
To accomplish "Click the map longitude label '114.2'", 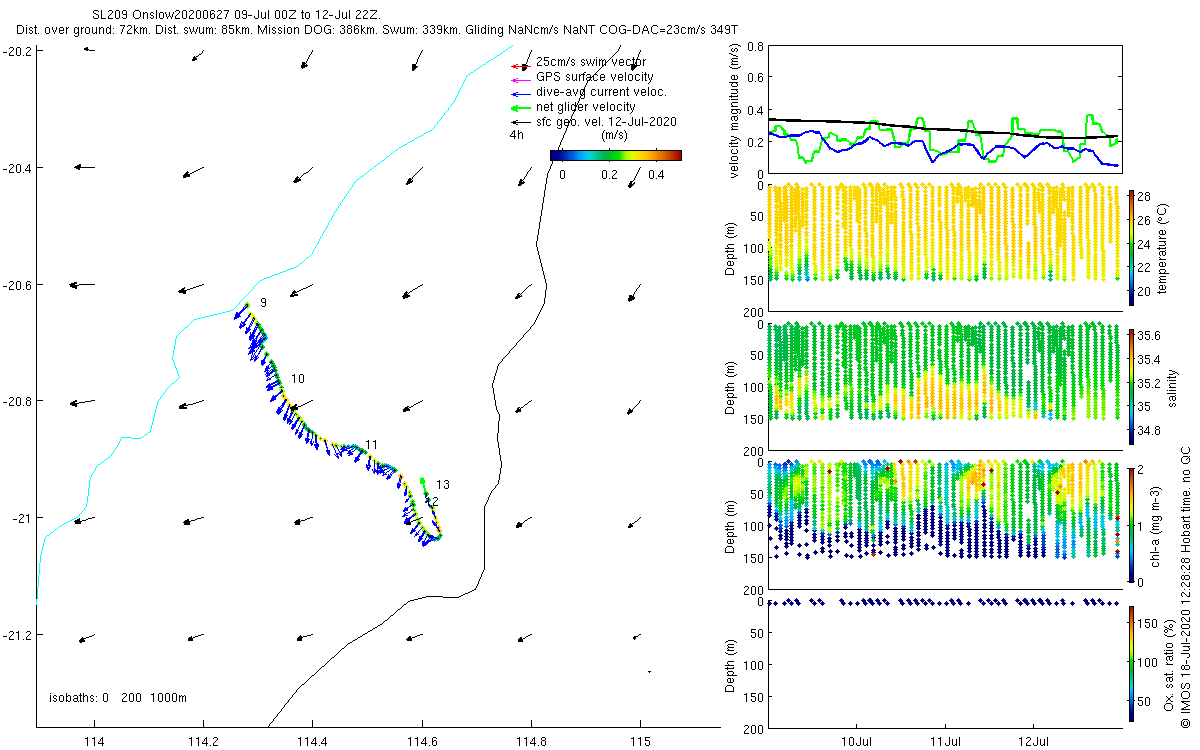I will [x=203, y=742].
